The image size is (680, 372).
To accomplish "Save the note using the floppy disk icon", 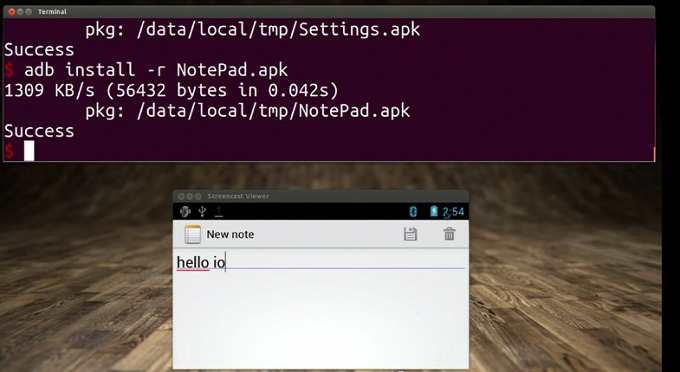I will [410, 234].
